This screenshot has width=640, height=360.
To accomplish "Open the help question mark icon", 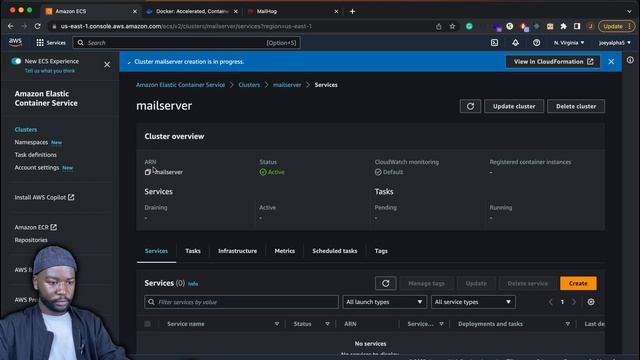I will tap(536, 42).
